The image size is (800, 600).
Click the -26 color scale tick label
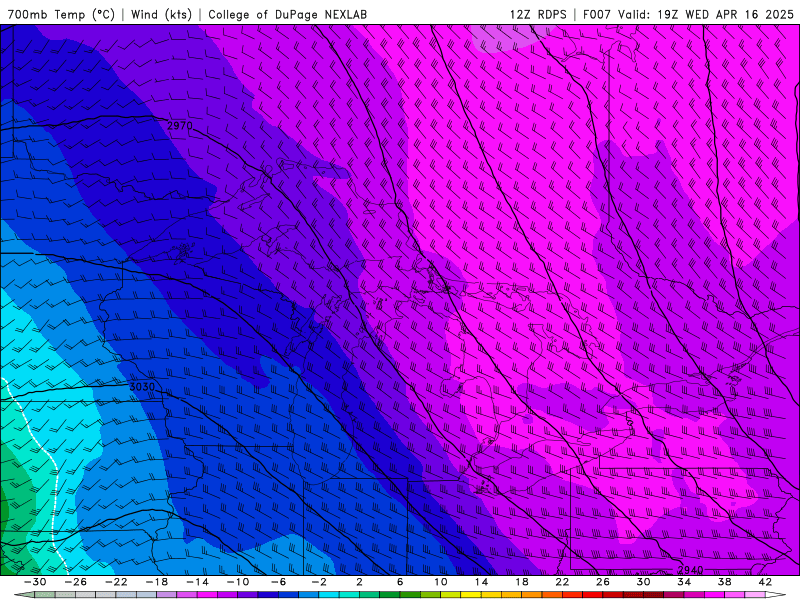pos(76,582)
